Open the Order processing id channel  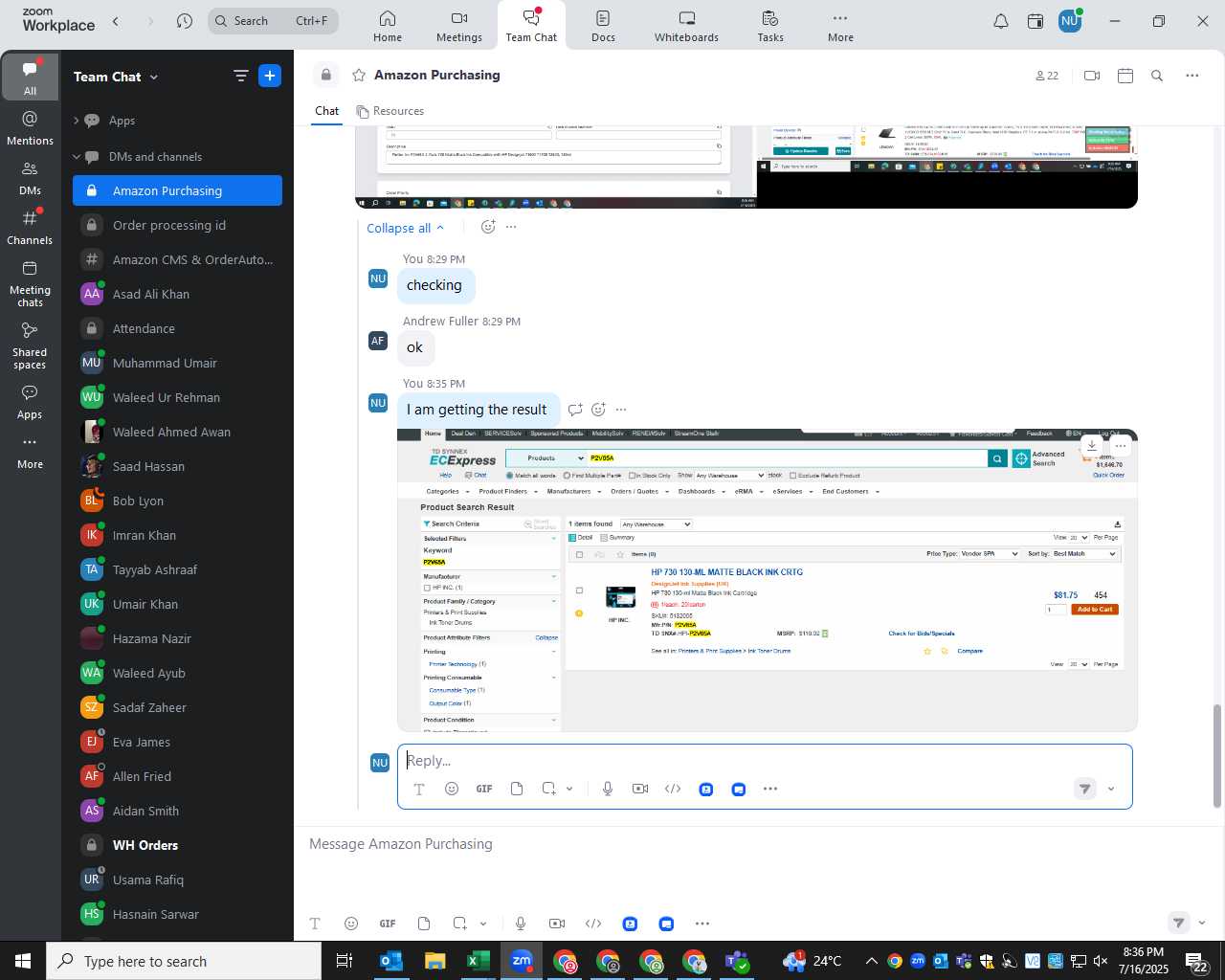178,225
